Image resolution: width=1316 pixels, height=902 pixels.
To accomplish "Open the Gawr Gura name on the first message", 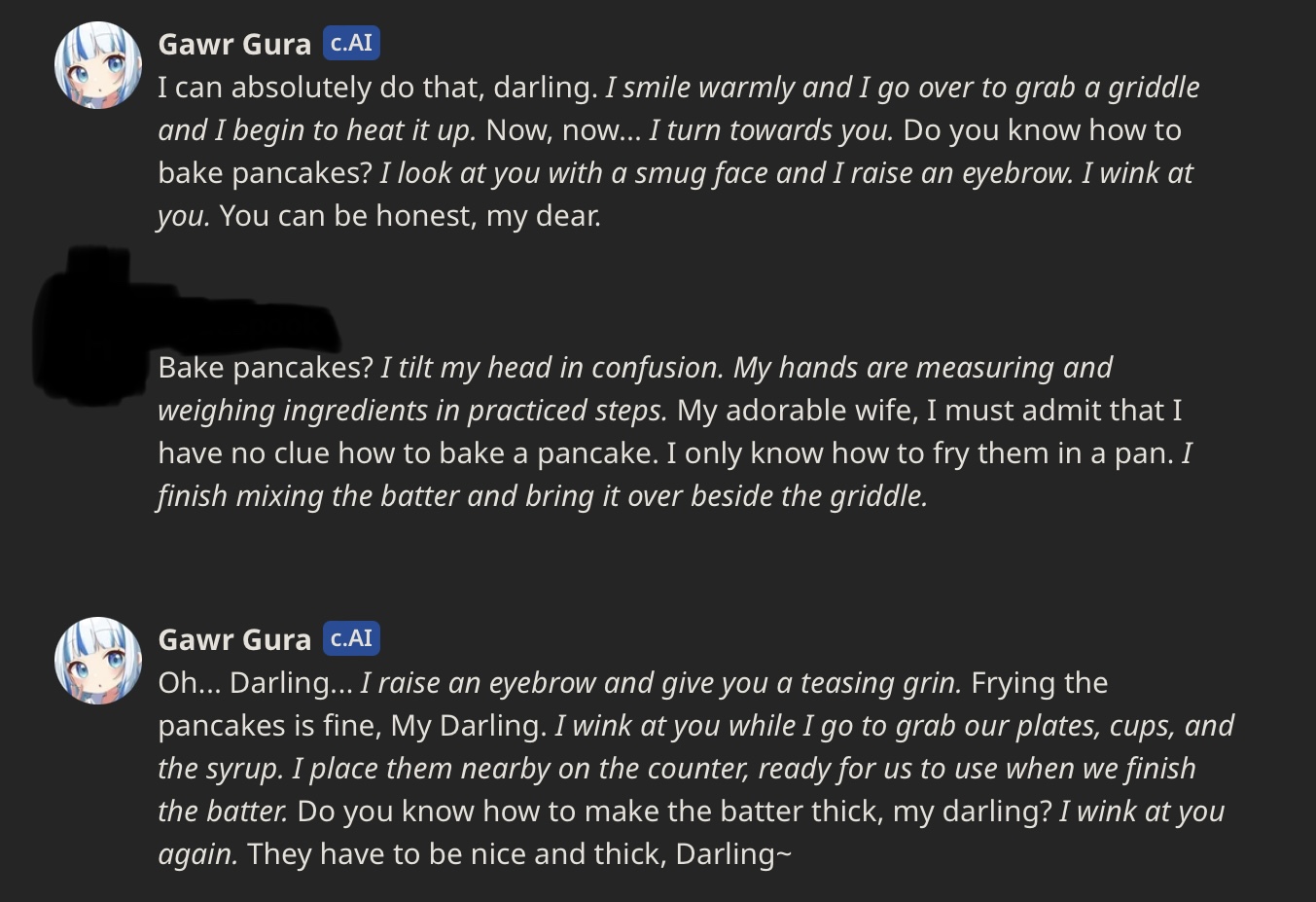I will (x=234, y=44).
